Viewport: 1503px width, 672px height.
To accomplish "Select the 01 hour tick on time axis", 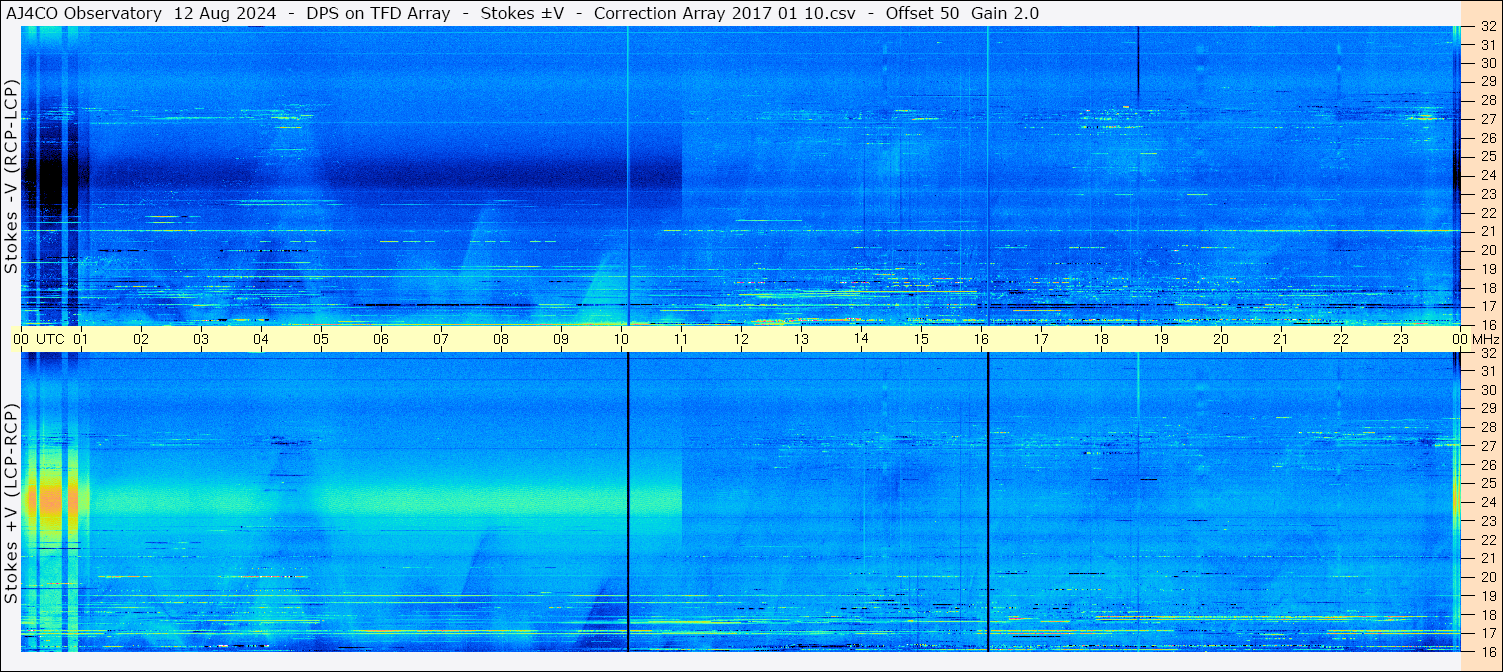I will click(81, 340).
